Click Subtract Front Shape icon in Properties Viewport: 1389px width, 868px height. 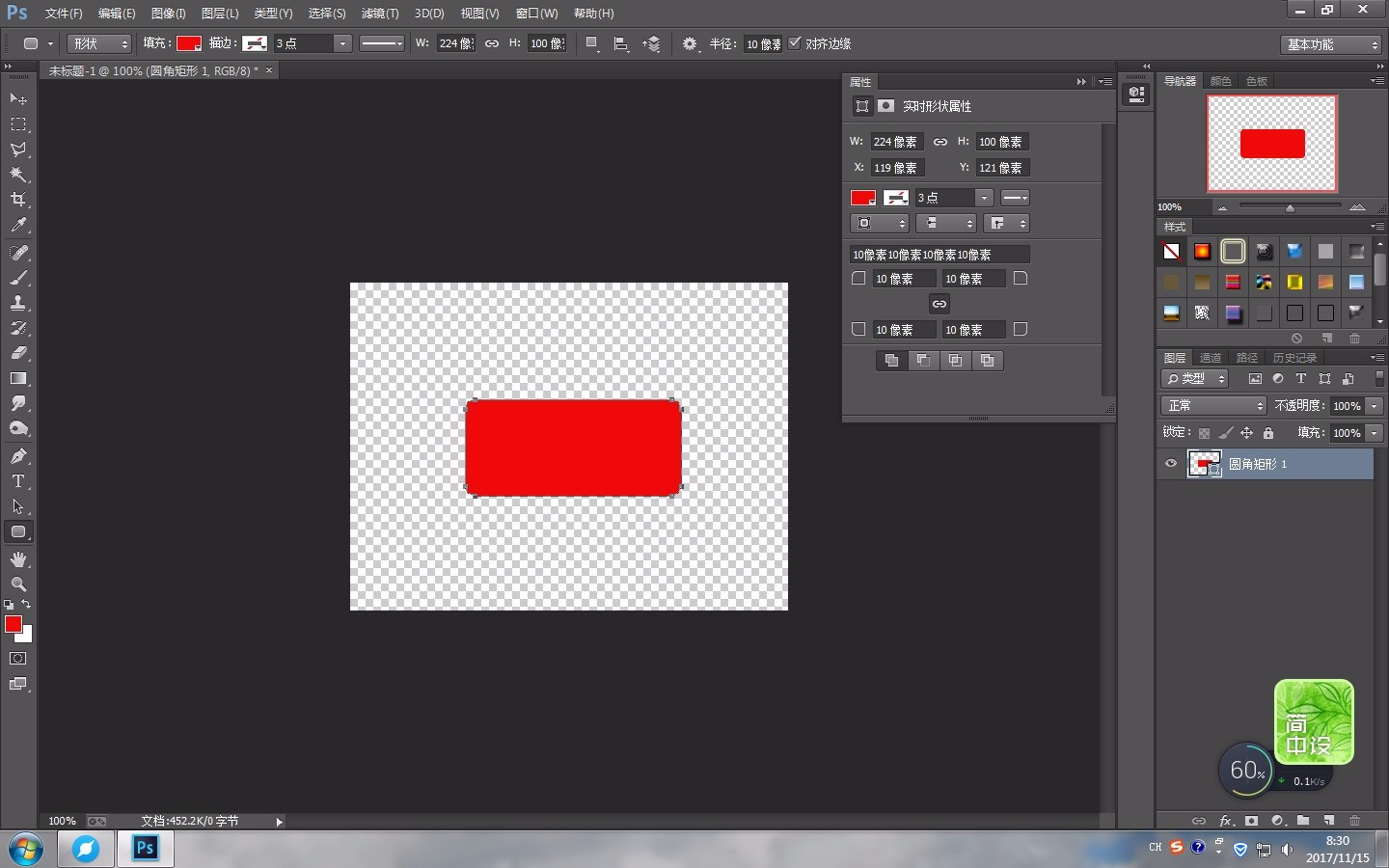pyautogui.click(x=923, y=361)
